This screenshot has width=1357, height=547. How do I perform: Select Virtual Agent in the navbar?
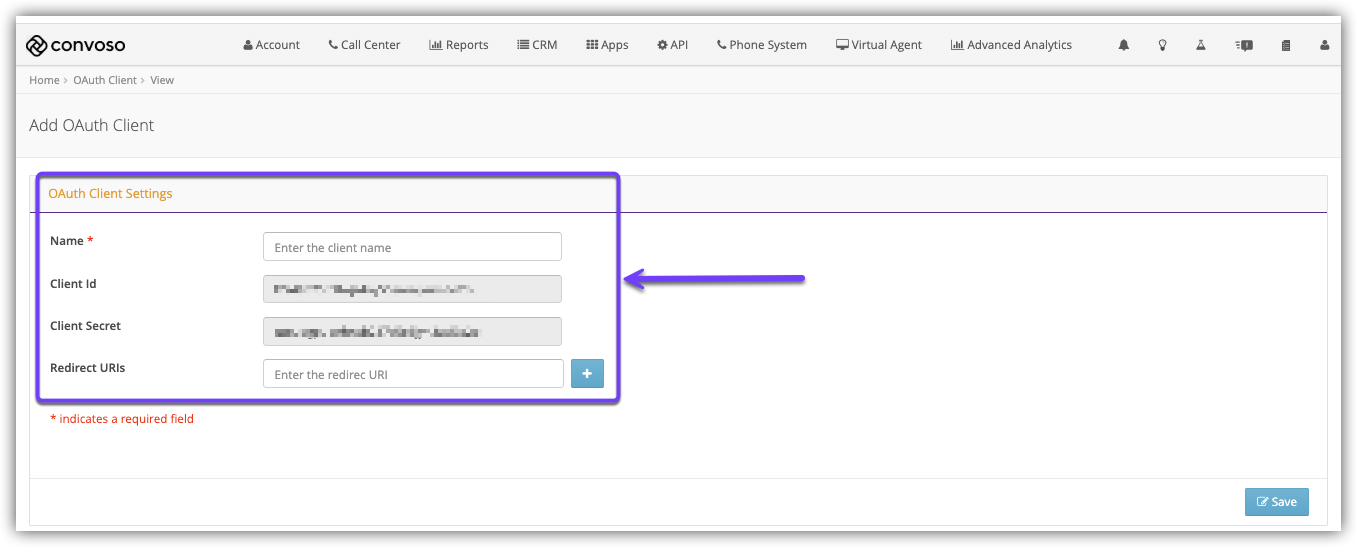(879, 45)
